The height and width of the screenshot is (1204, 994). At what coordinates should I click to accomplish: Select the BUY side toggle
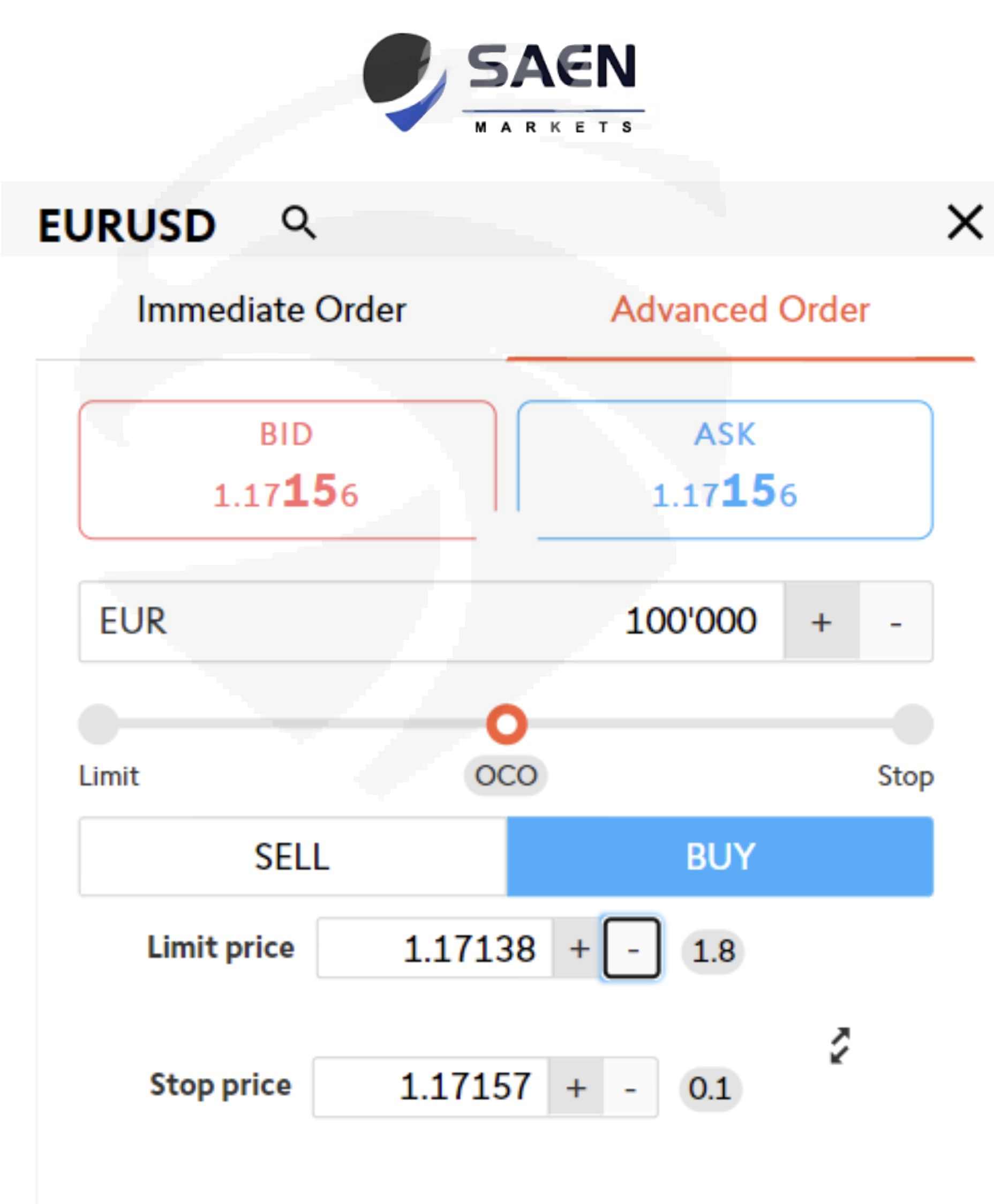click(720, 856)
